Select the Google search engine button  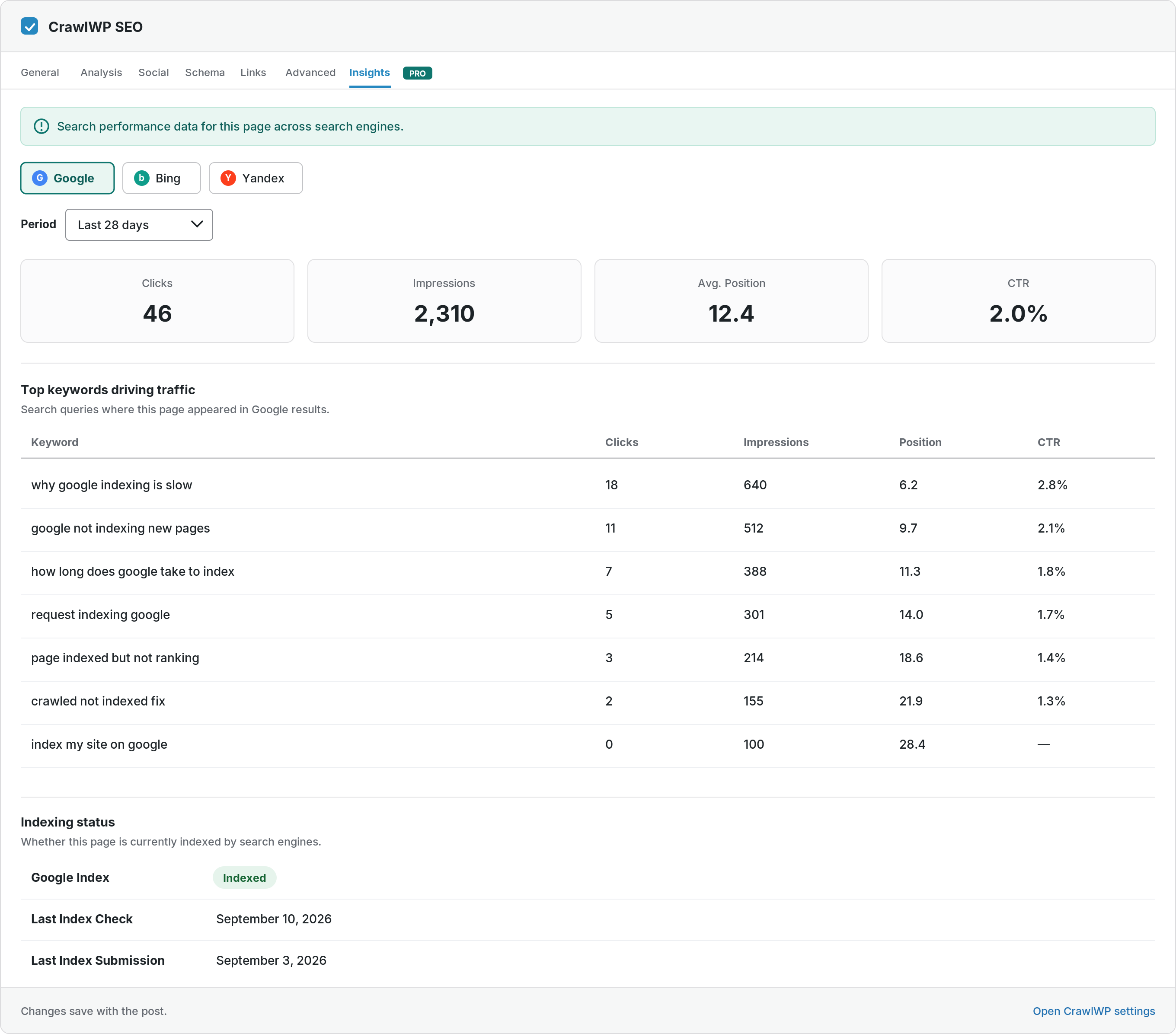tap(67, 178)
